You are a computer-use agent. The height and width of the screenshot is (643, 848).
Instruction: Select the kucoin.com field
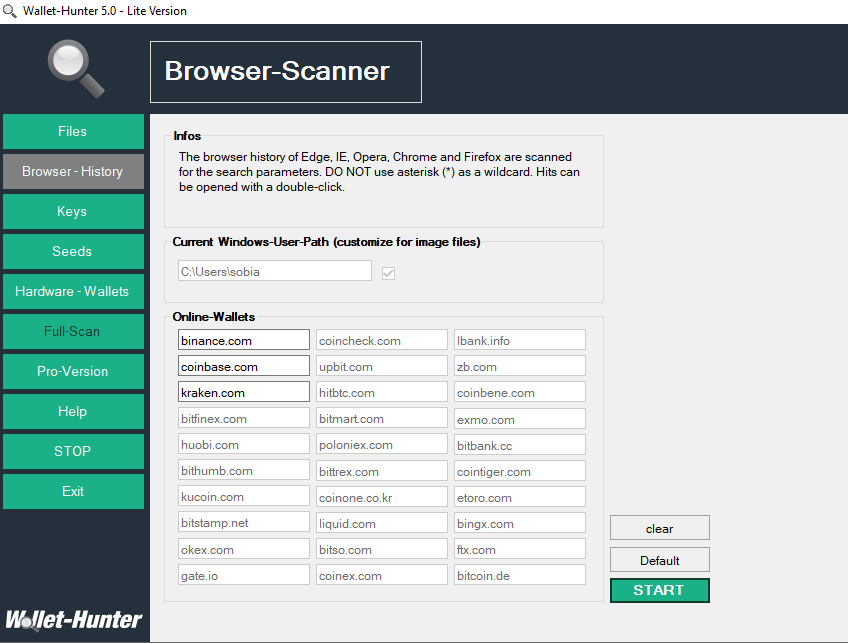(244, 496)
